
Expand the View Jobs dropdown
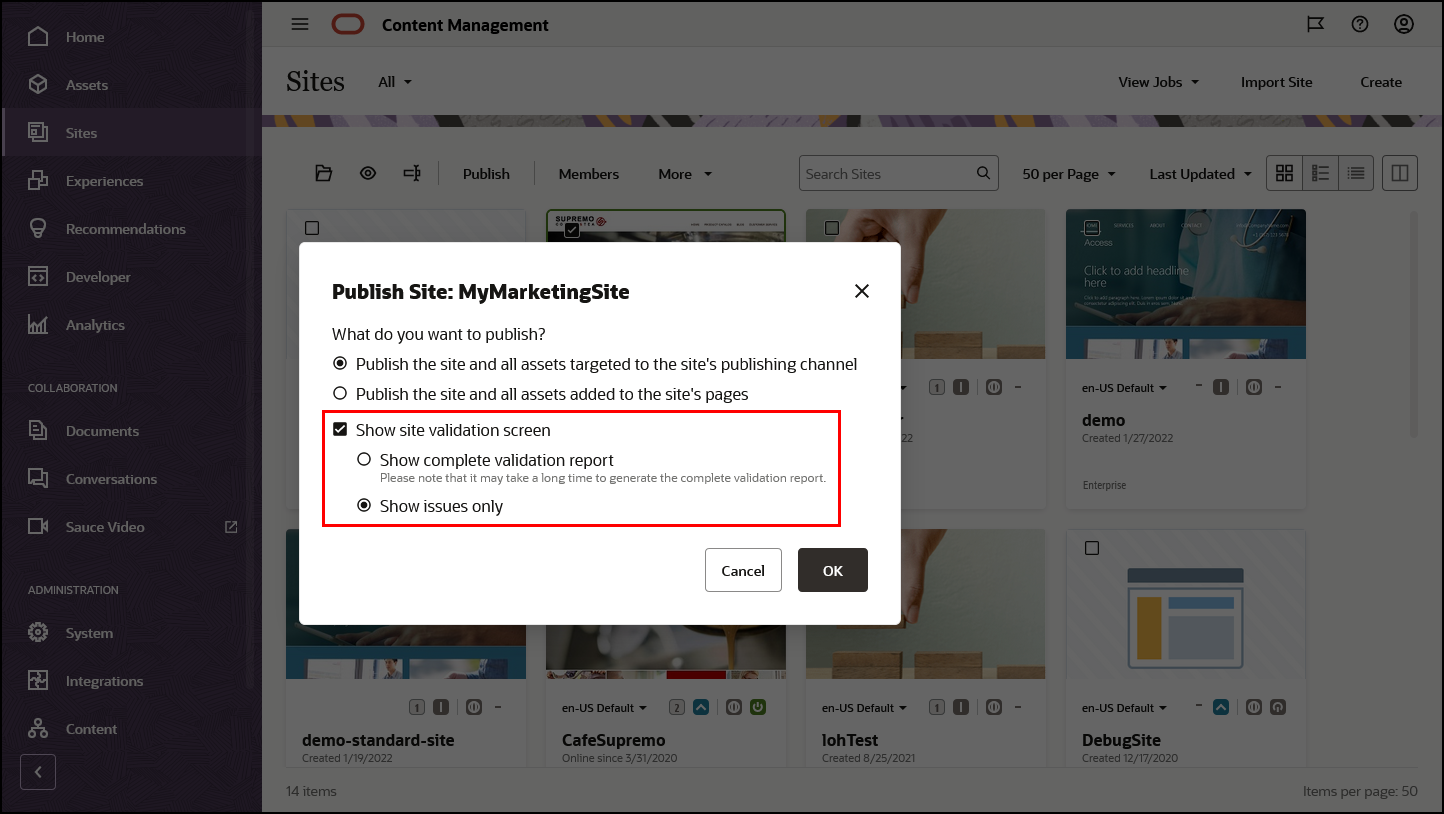pyautogui.click(x=1159, y=82)
